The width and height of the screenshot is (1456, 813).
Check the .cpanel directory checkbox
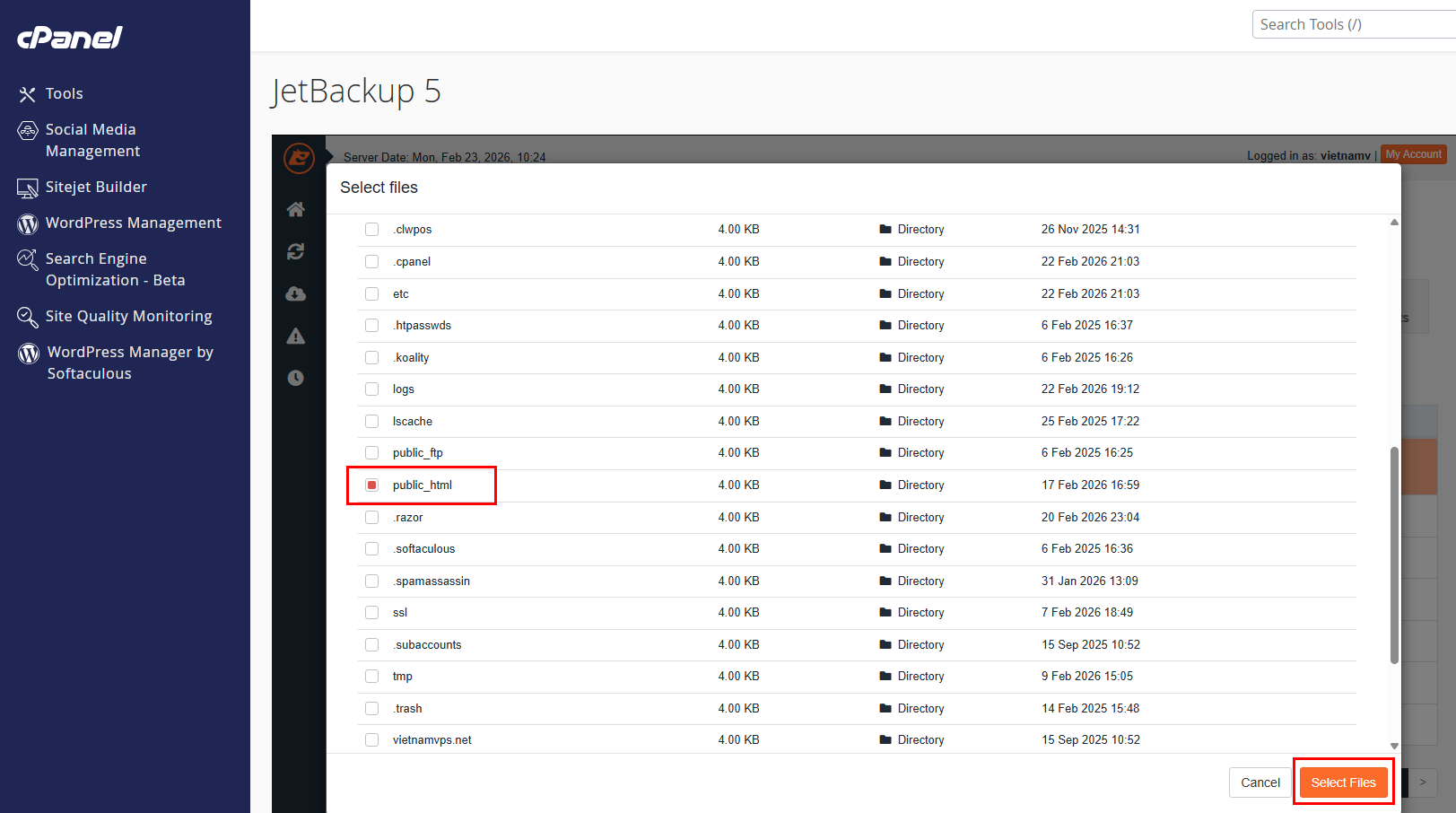point(371,262)
